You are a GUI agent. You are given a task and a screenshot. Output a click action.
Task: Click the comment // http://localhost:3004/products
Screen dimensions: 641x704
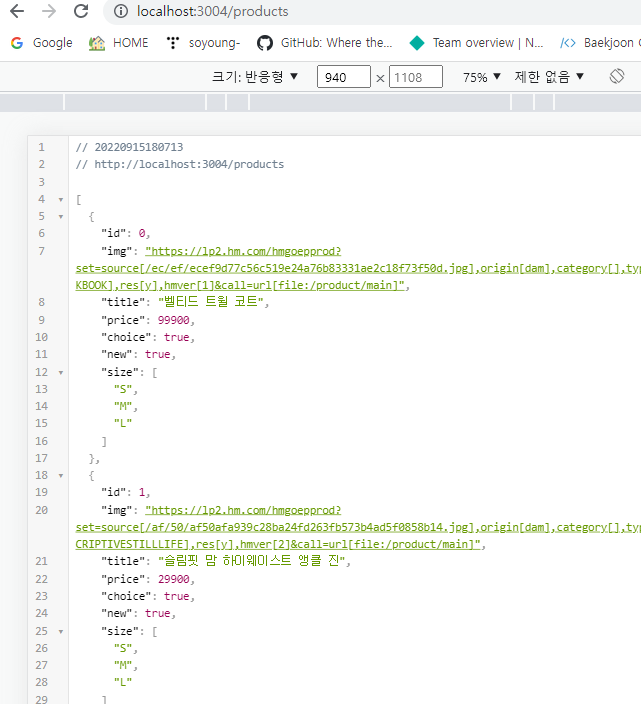(180, 164)
